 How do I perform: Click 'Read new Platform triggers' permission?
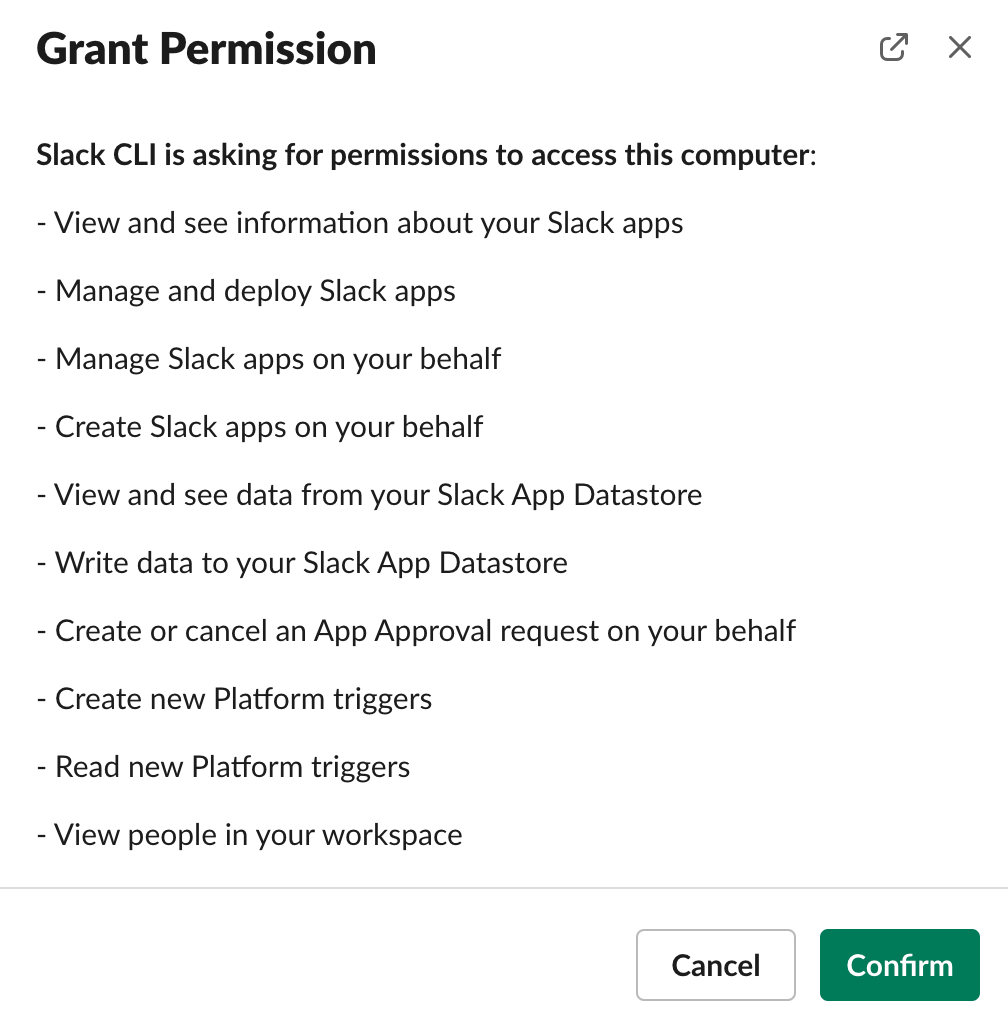tap(223, 767)
